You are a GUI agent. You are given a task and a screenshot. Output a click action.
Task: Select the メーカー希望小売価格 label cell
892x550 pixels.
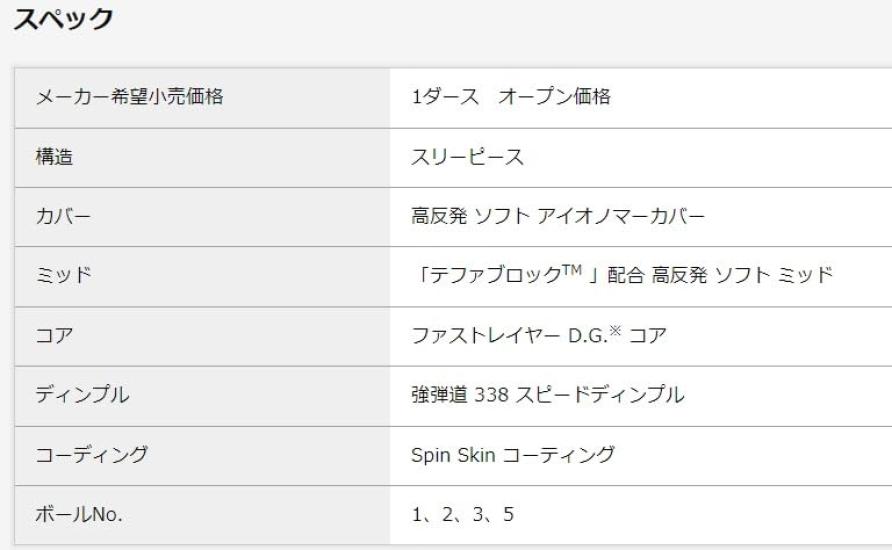click(128, 98)
